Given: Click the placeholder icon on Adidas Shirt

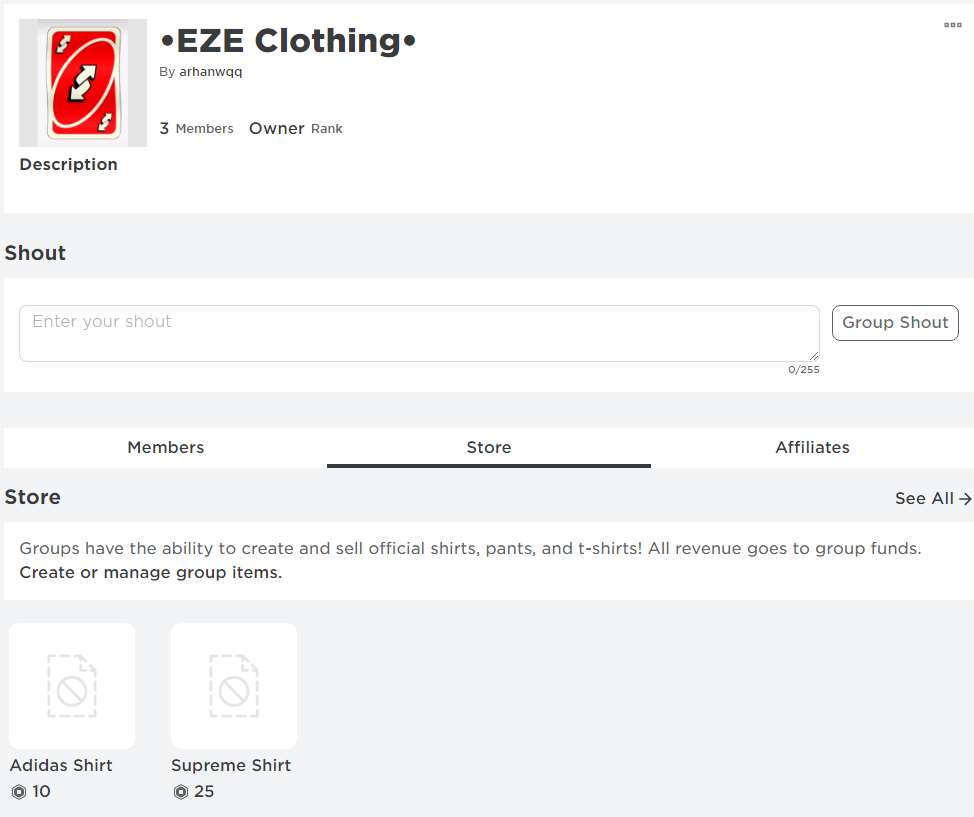Looking at the screenshot, I should 72,686.
